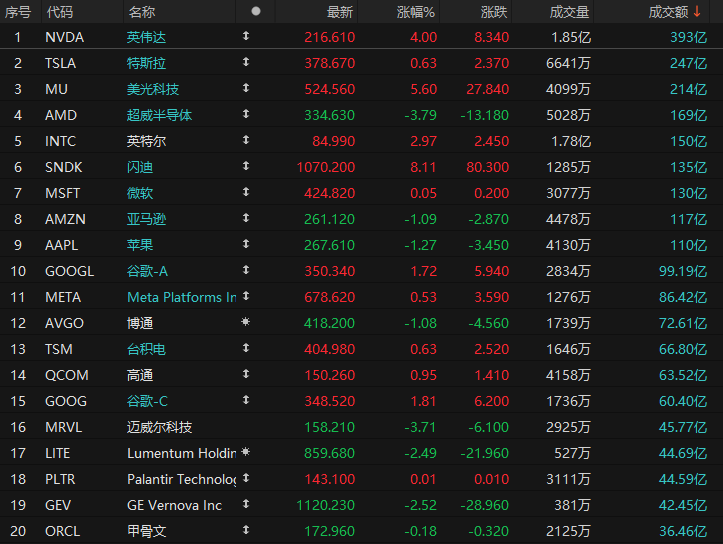Viewport: 723px width, 544px height.
Task: Sort by 代码 column header
Action: [x=59, y=12]
